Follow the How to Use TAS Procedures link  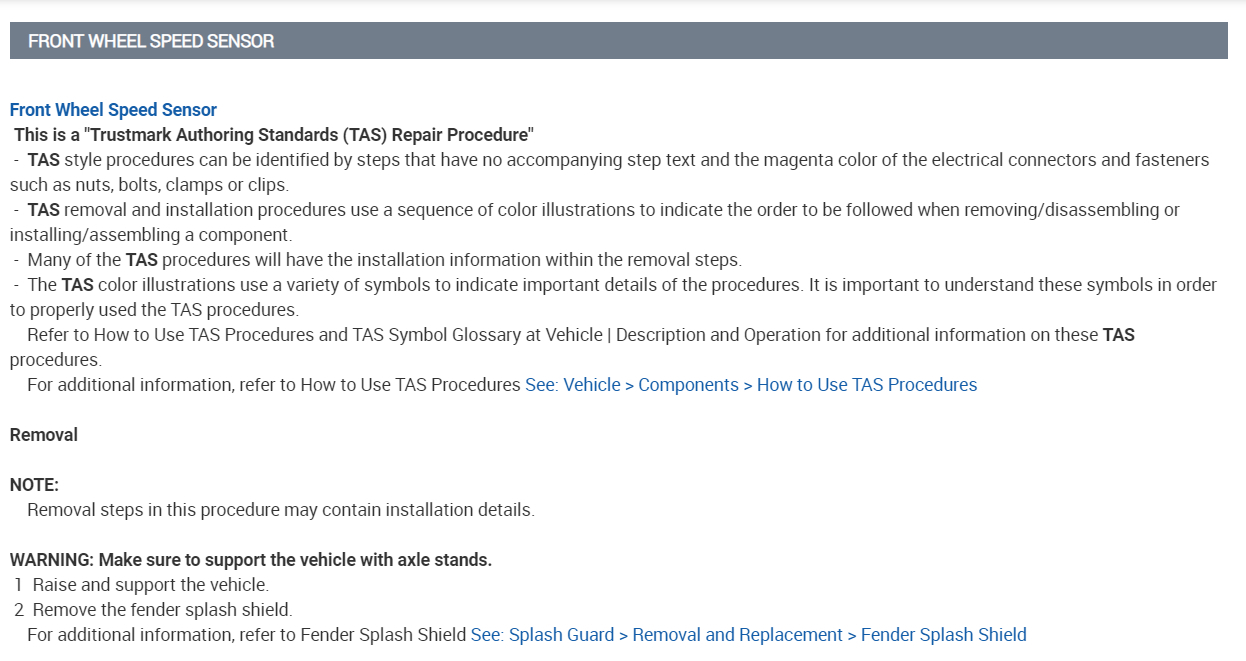pos(750,385)
